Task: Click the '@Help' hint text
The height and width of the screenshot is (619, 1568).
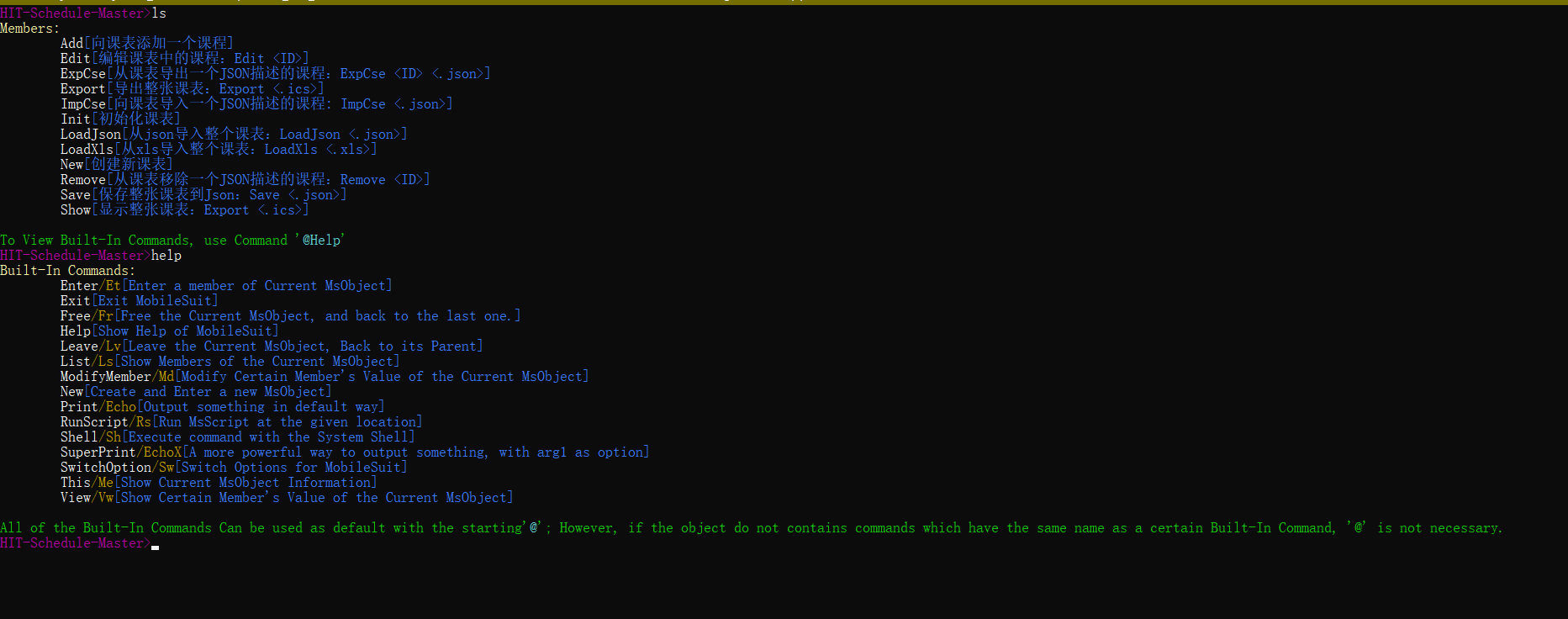Action: pyautogui.click(x=321, y=240)
